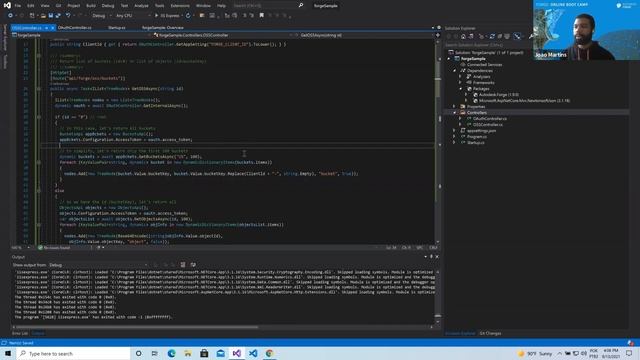Toggle Solution Explorer preview selected items icon
This screenshot has height=360, width=640.
(517, 36)
